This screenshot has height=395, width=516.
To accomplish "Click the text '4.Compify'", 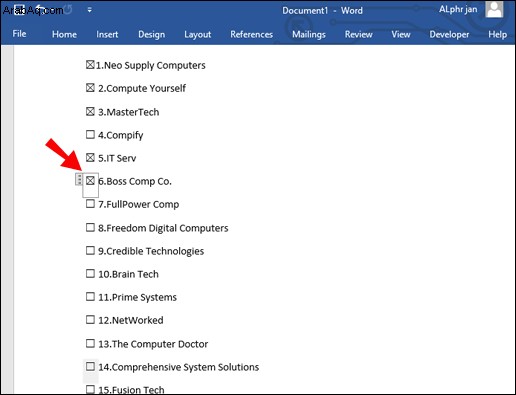I will coord(121,135).
